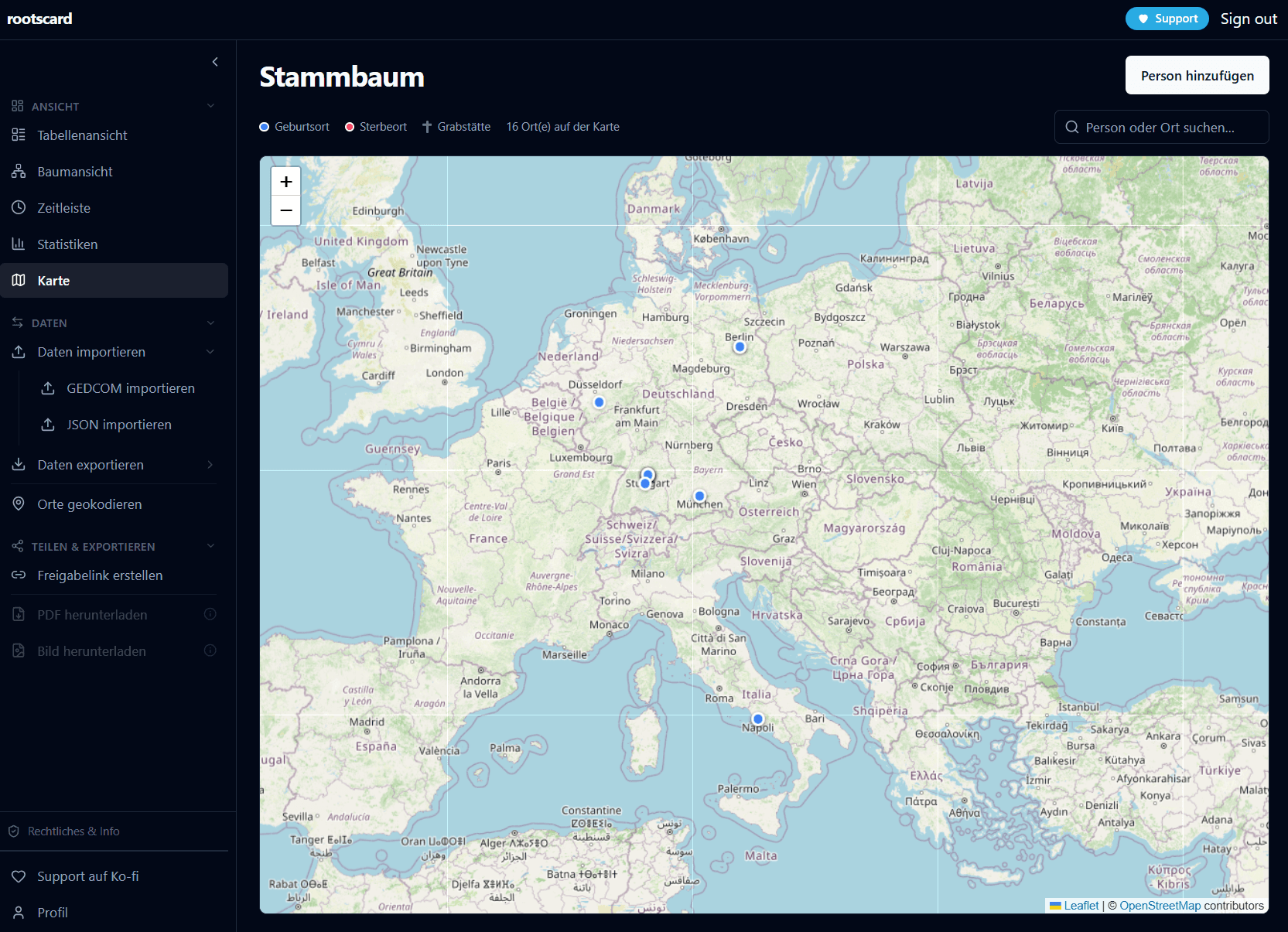Select the Karte view in the sidebar
This screenshot has width=1288, height=932.
click(x=54, y=280)
